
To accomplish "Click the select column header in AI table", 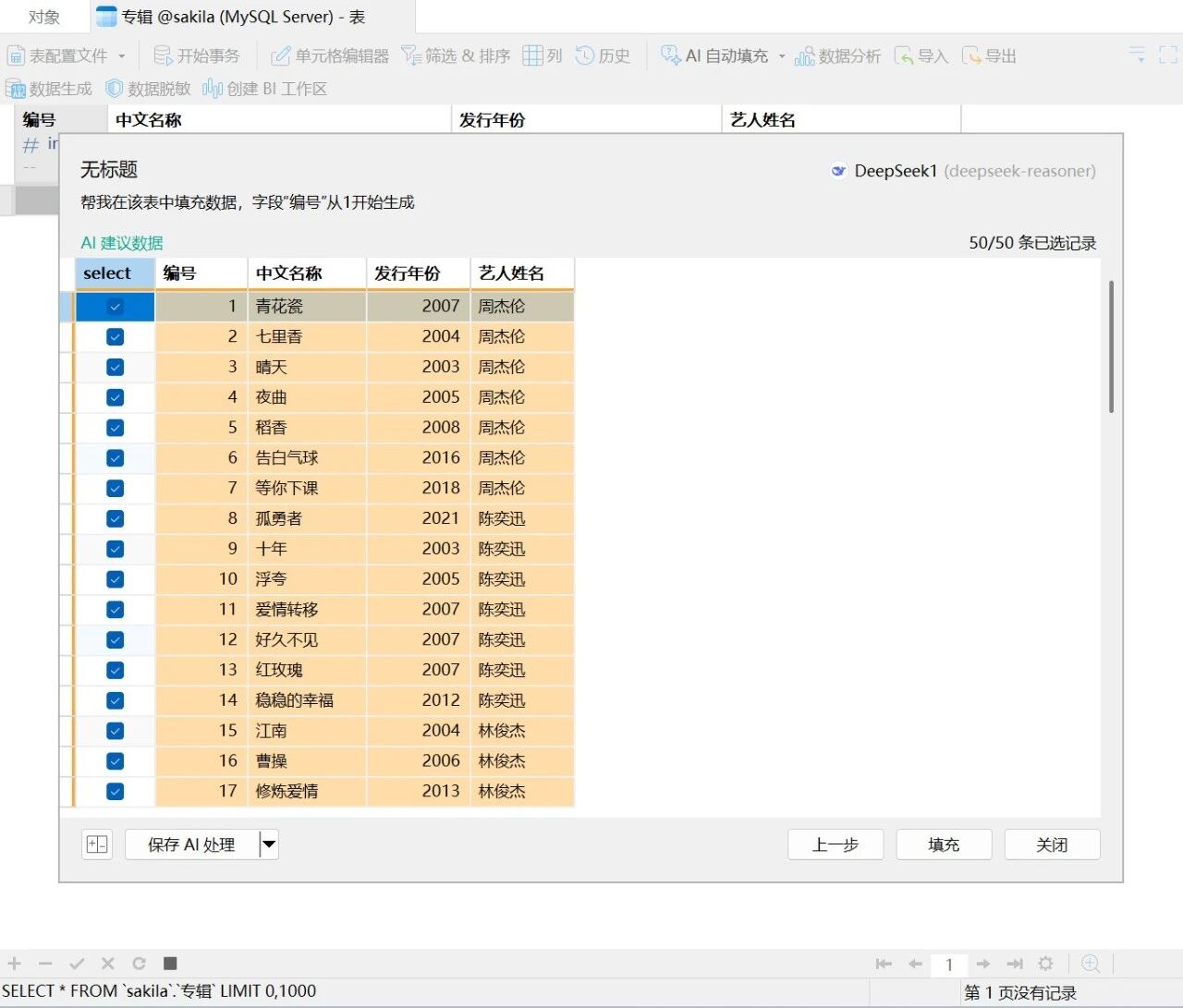I will 115,273.
